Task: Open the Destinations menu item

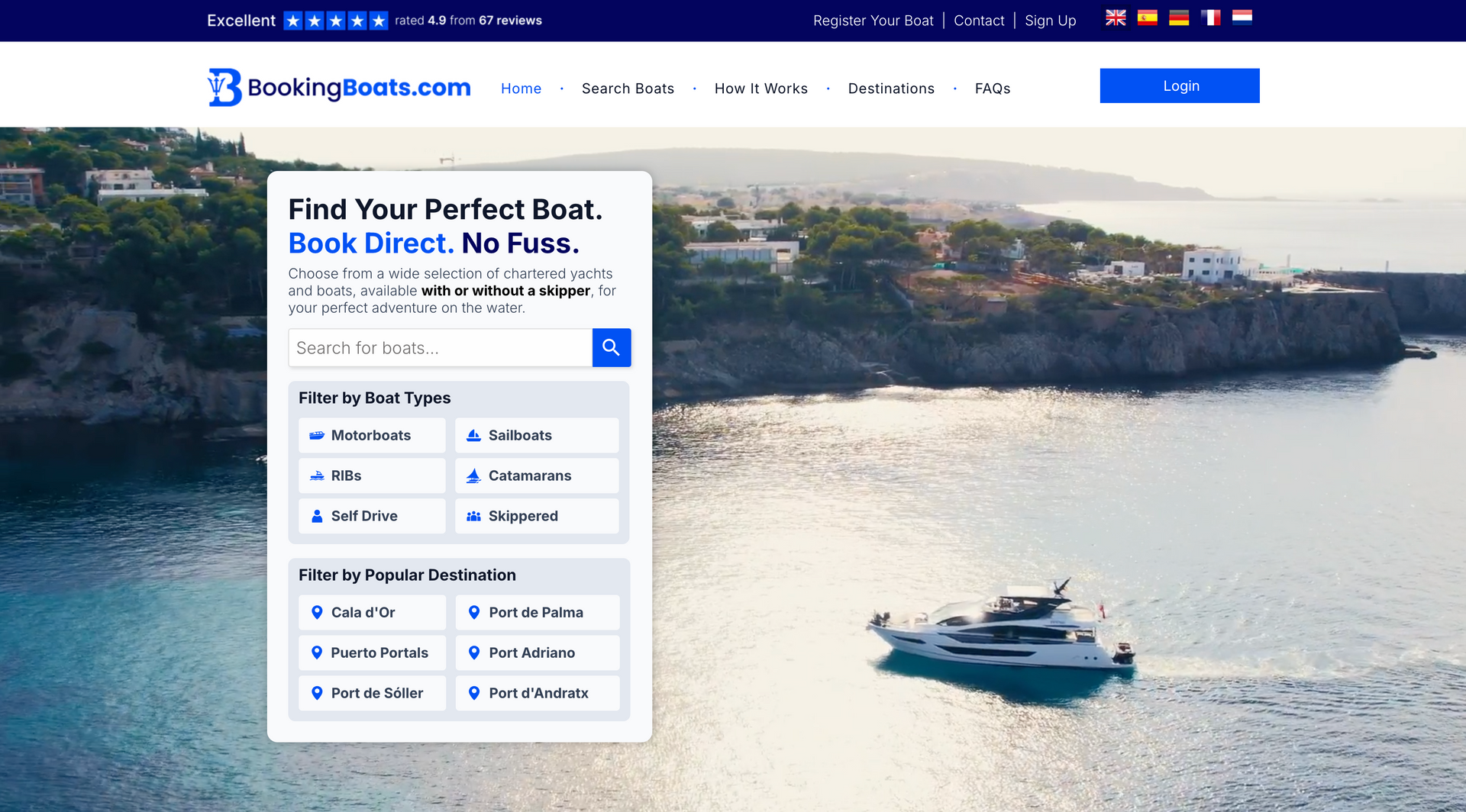Action: pyautogui.click(x=891, y=89)
